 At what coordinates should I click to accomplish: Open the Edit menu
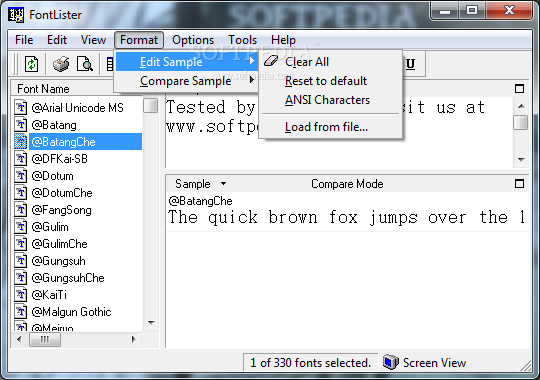click(57, 40)
